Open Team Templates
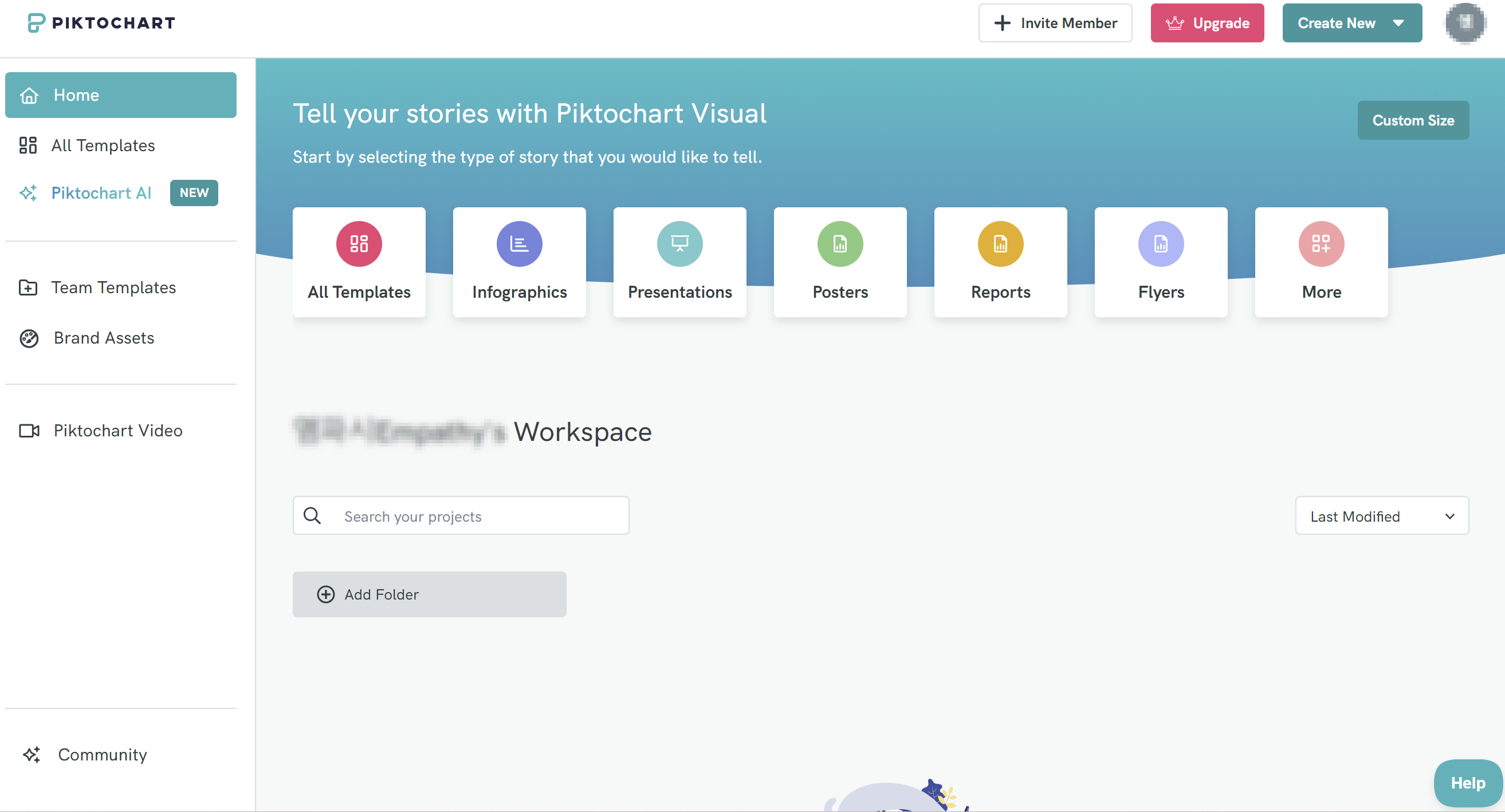This screenshot has height=812, width=1505. coord(113,287)
